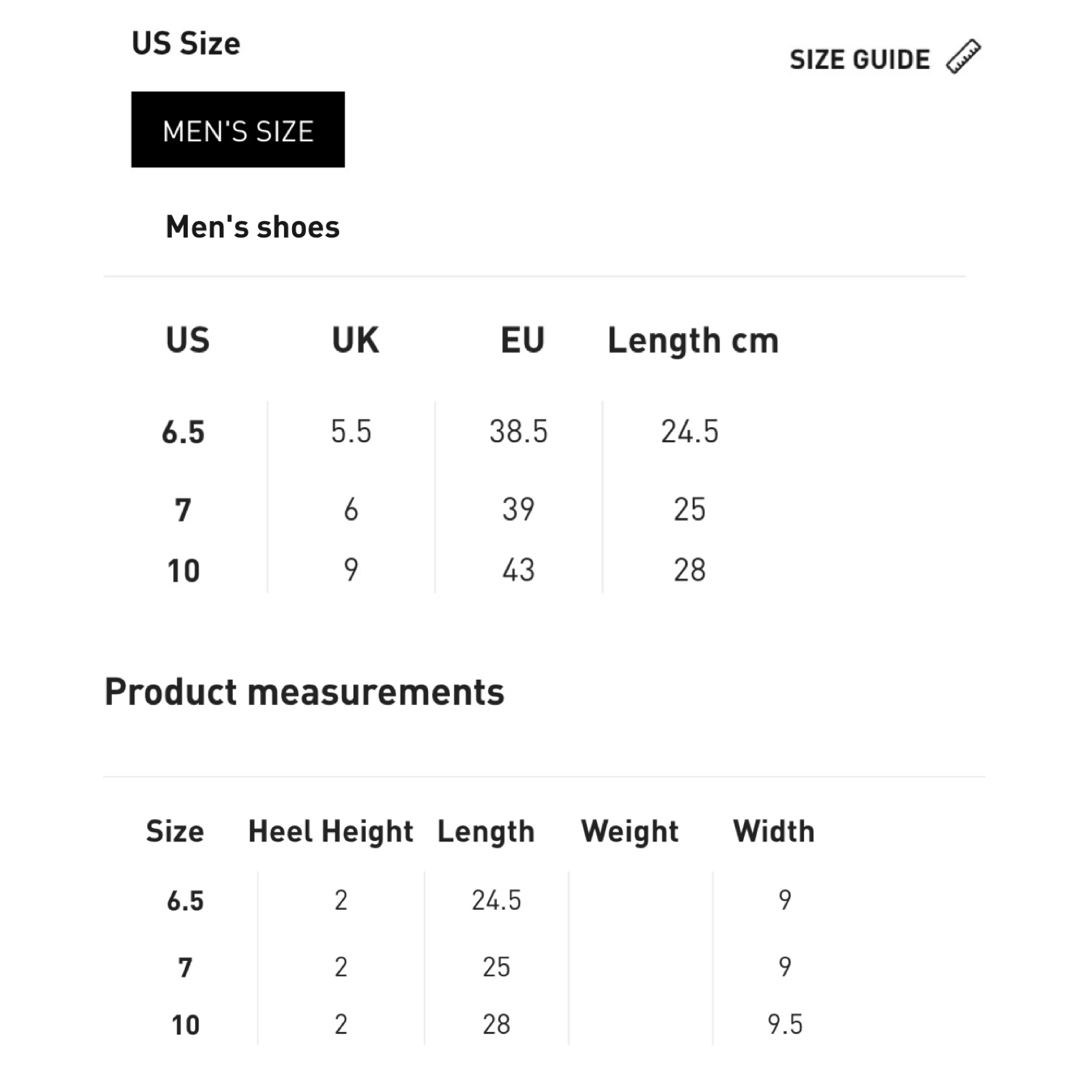
Task: Click the UK column header
Action: pyautogui.click(x=355, y=340)
